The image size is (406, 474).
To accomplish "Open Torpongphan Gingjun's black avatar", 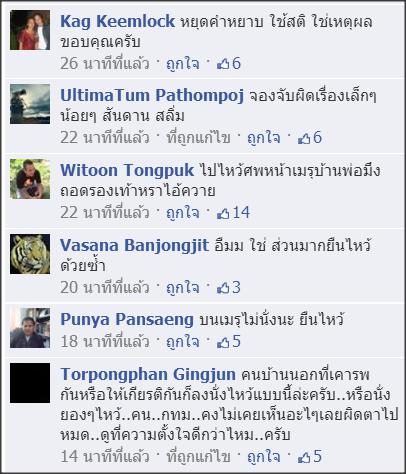I will pyautogui.click(x=30, y=383).
